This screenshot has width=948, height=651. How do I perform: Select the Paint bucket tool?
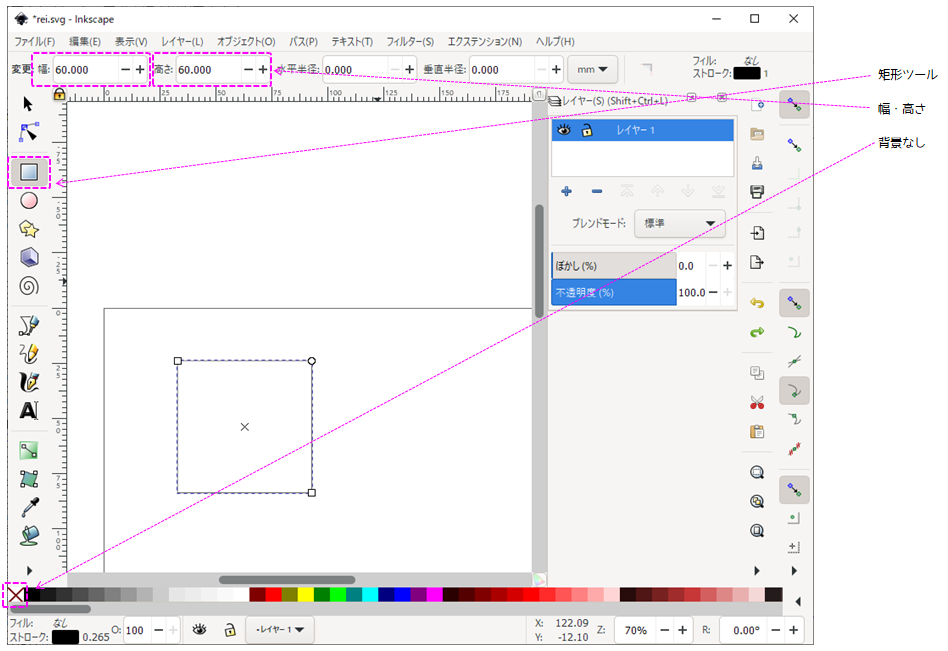[29, 536]
